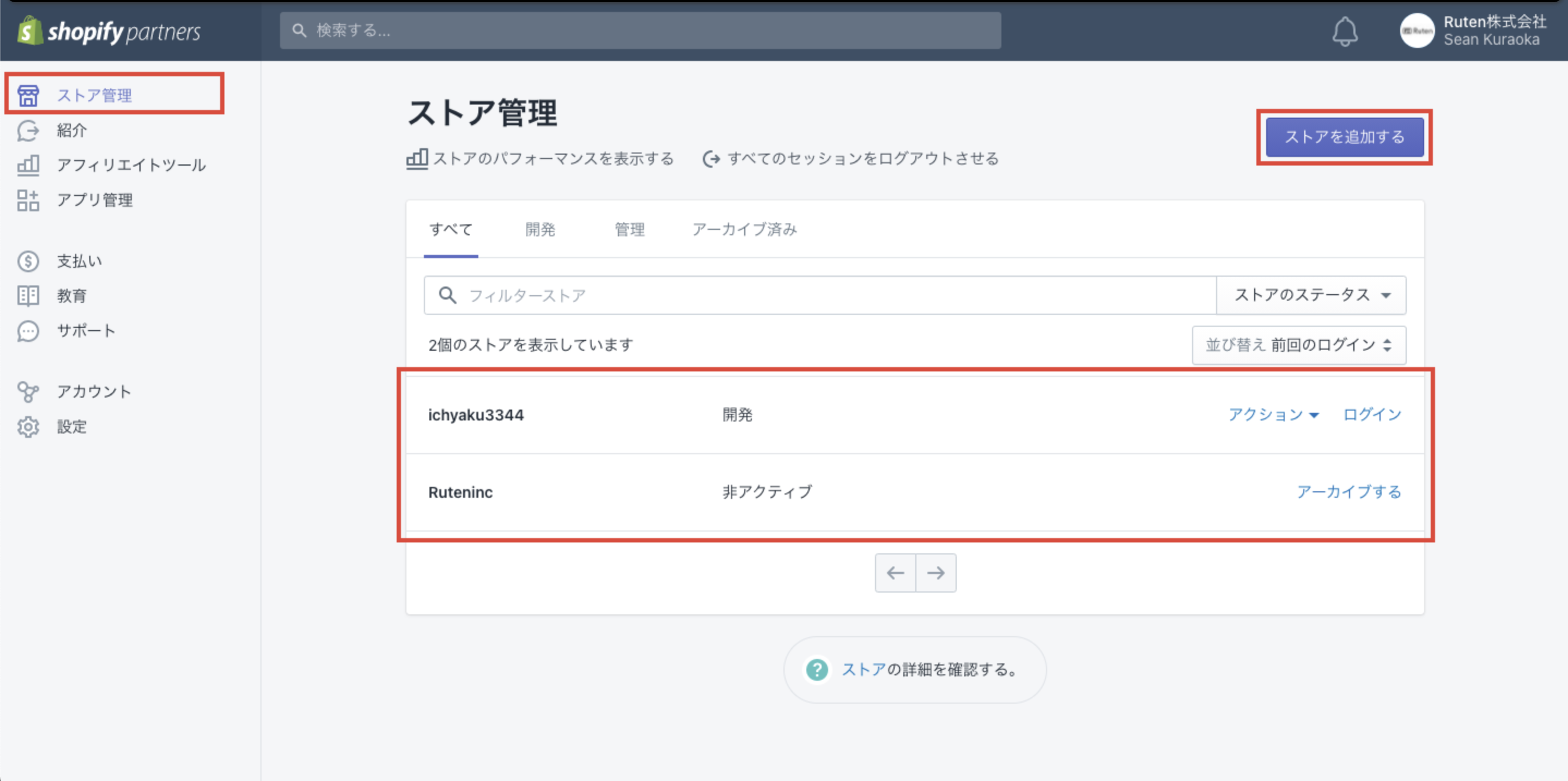Viewport: 1568px width, 781px height.
Task: Click the magnifier icon in フィルターストア field
Action: 447,295
